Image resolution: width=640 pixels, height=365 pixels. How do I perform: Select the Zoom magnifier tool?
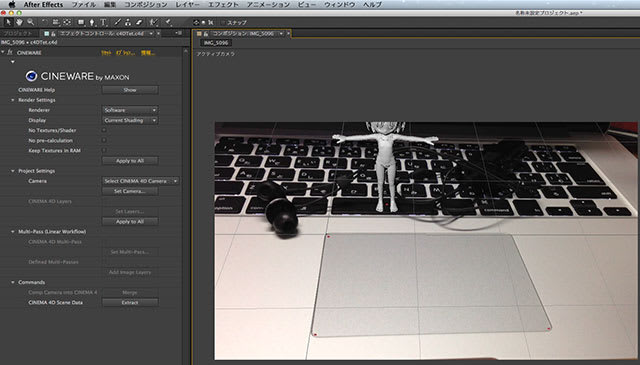(31, 22)
